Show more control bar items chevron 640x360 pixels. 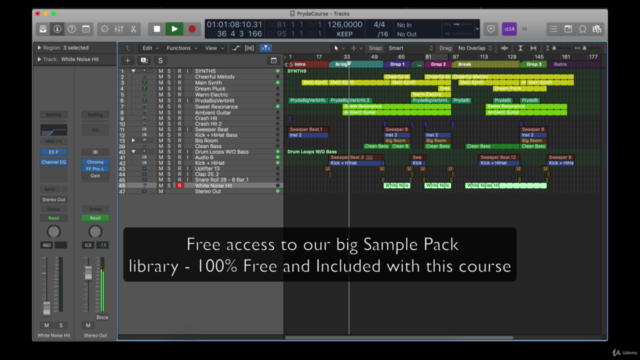click(x=524, y=29)
